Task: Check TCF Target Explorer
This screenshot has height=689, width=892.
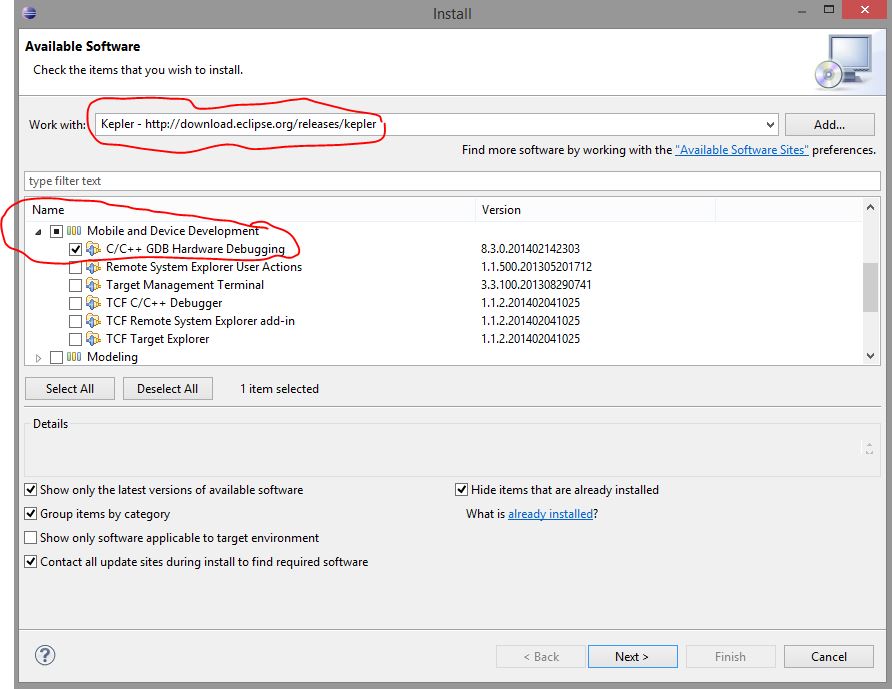Action: [x=75, y=339]
